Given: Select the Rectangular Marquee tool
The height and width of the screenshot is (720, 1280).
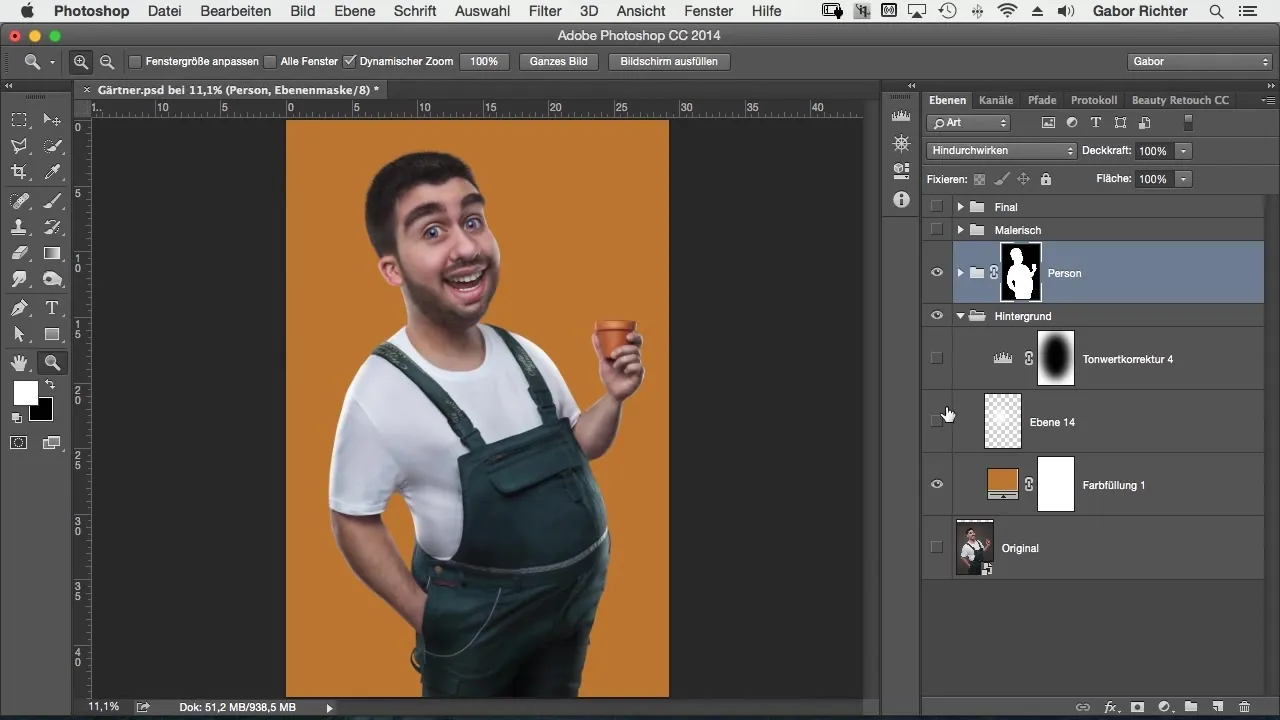Looking at the screenshot, I should pyautogui.click(x=19, y=120).
